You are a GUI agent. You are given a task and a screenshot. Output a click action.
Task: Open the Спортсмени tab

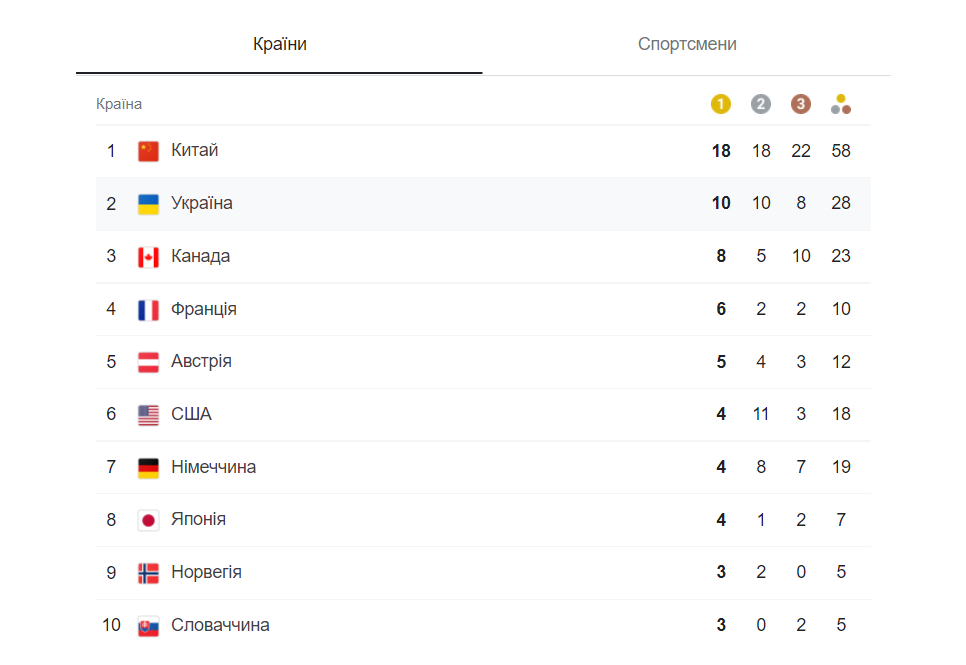tap(687, 44)
